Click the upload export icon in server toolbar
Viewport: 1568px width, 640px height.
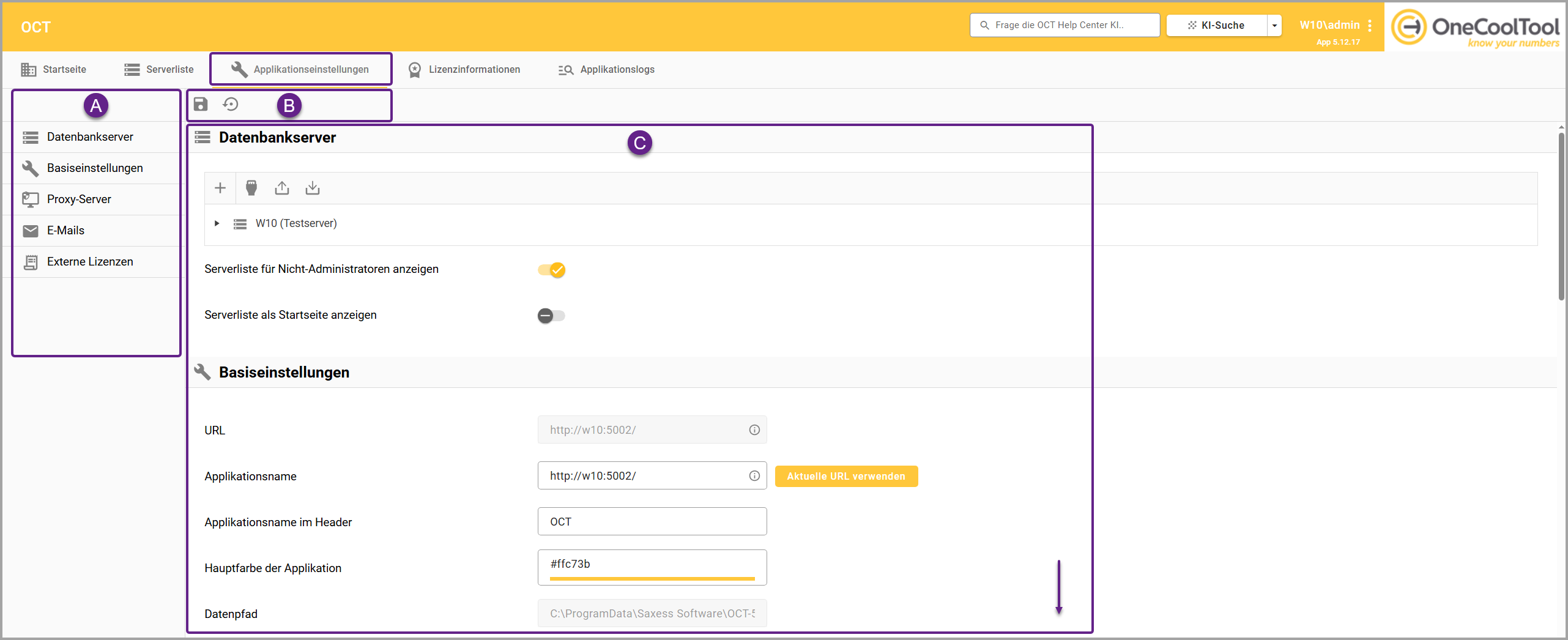click(x=282, y=188)
